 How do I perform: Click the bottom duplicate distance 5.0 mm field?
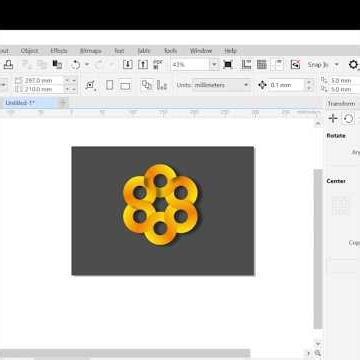(x=345, y=89)
